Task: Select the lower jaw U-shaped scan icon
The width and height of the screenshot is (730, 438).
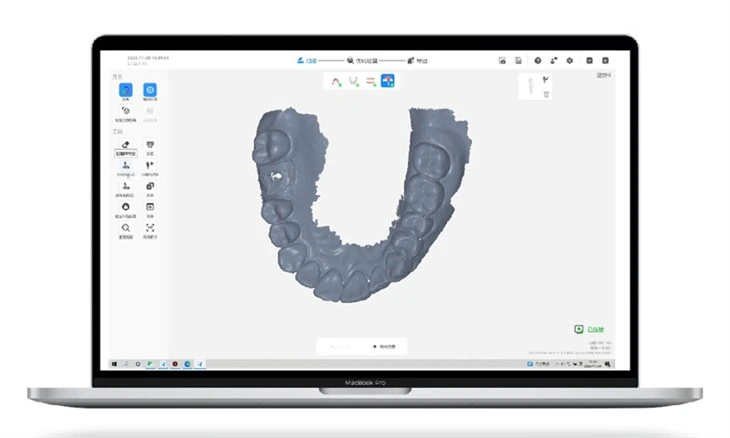Action: [354, 81]
